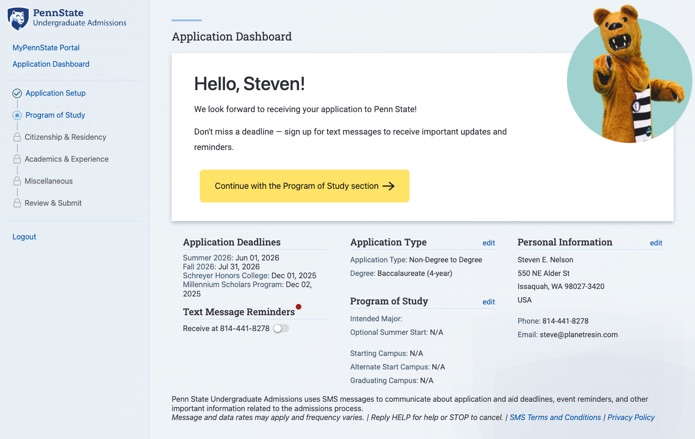The width and height of the screenshot is (695, 439).
Task: Click 'Baccalaureate (4-year)' degree value
Action: 415,274
